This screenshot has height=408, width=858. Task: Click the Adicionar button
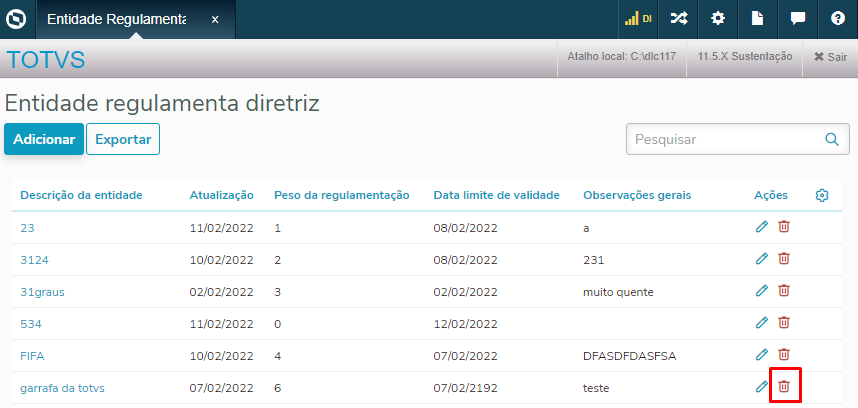pyautogui.click(x=44, y=139)
